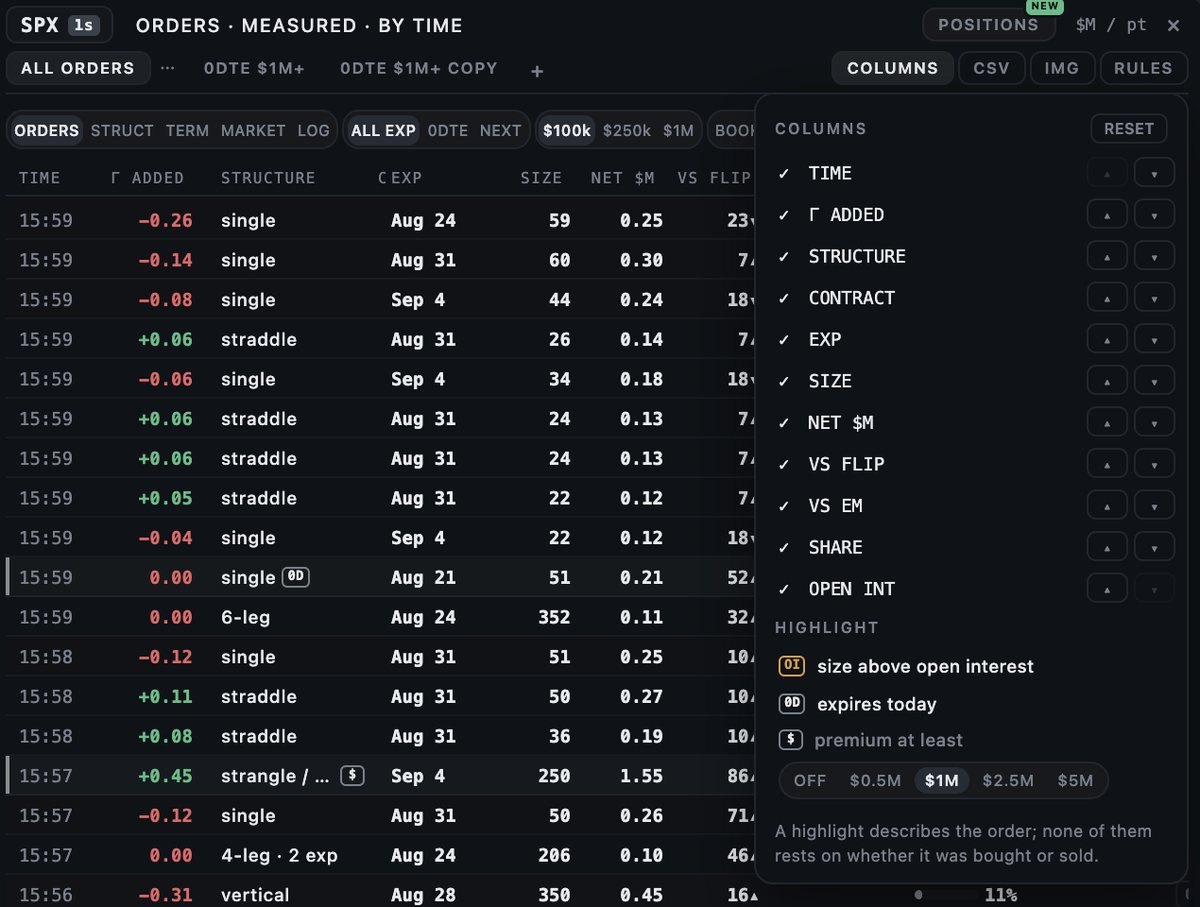Viewport: 1200px width, 907px height.
Task: Move the STRUCTURE column up
Action: click(1107, 257)
